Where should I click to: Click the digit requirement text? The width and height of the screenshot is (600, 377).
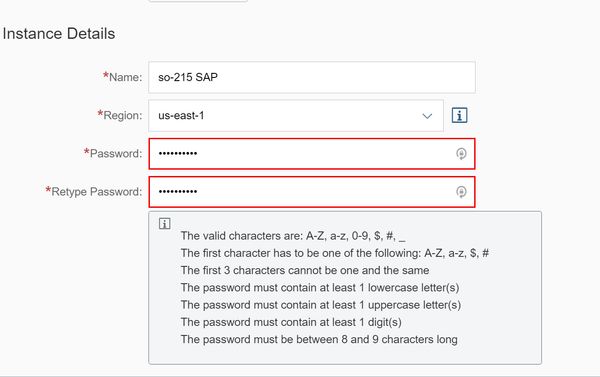tap(291, 322)
